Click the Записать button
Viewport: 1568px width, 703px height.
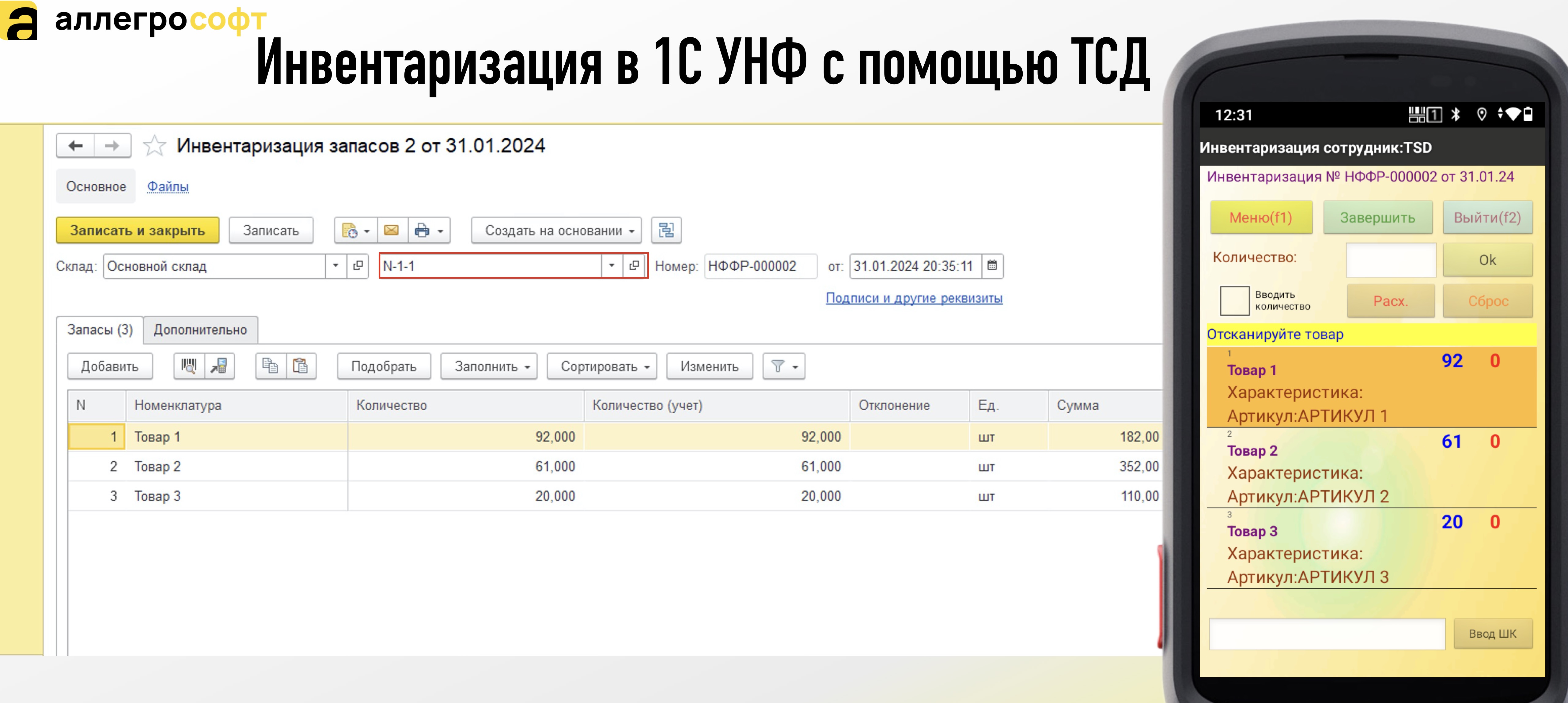pos(271,231)
